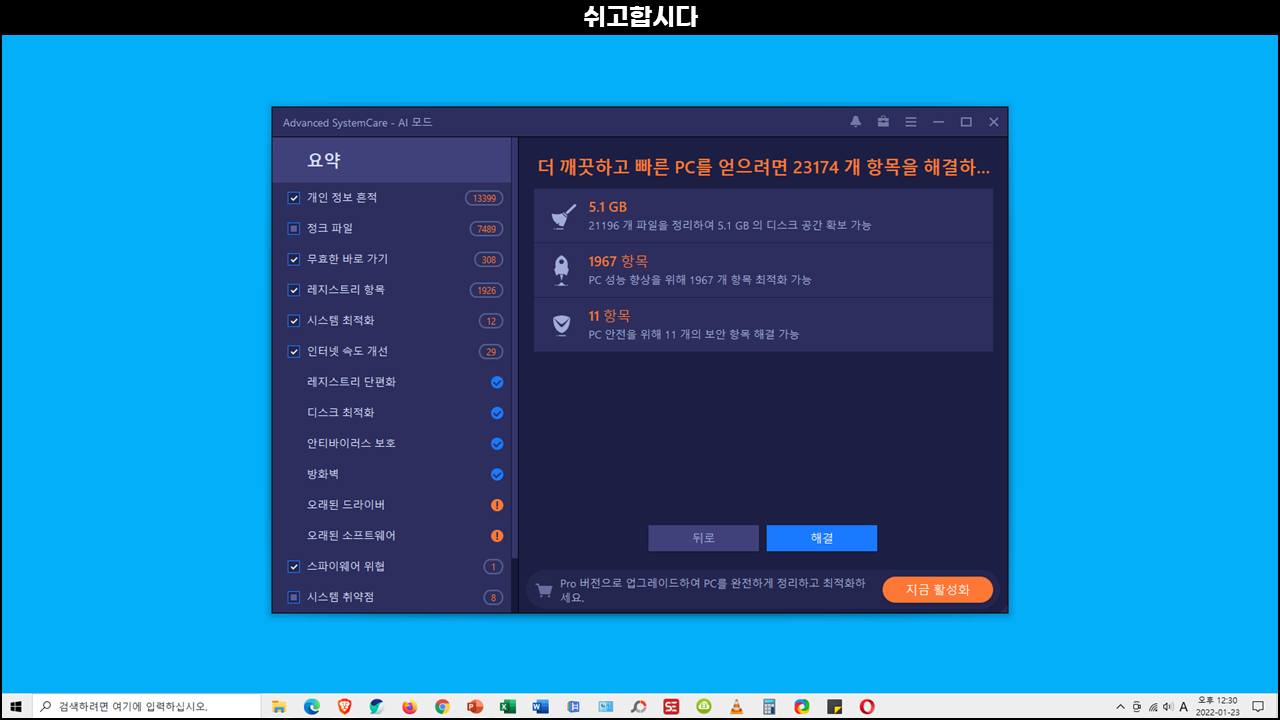Select the 디스크 최적화 row
This screenshot has width=1280, height=720.
(391, 413)
